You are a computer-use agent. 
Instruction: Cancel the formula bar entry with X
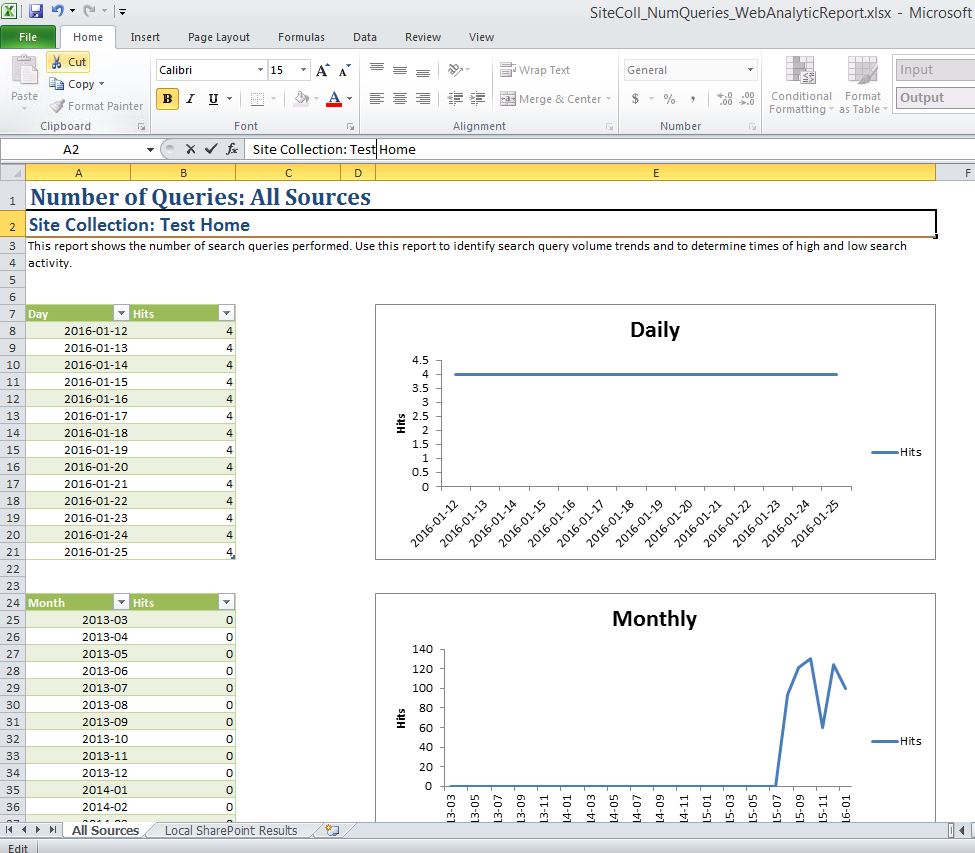click(190, 149)
